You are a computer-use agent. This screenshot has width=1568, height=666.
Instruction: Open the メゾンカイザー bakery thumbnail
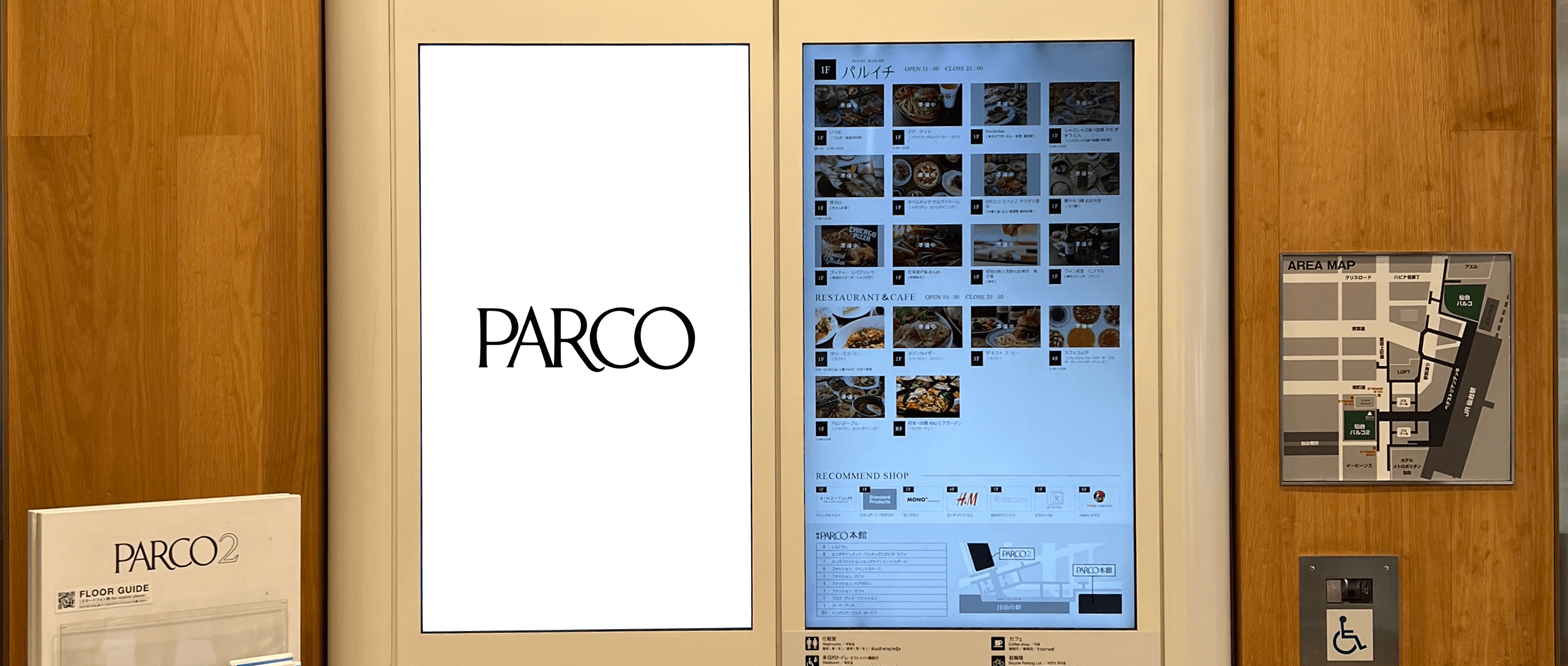point(927,327)
